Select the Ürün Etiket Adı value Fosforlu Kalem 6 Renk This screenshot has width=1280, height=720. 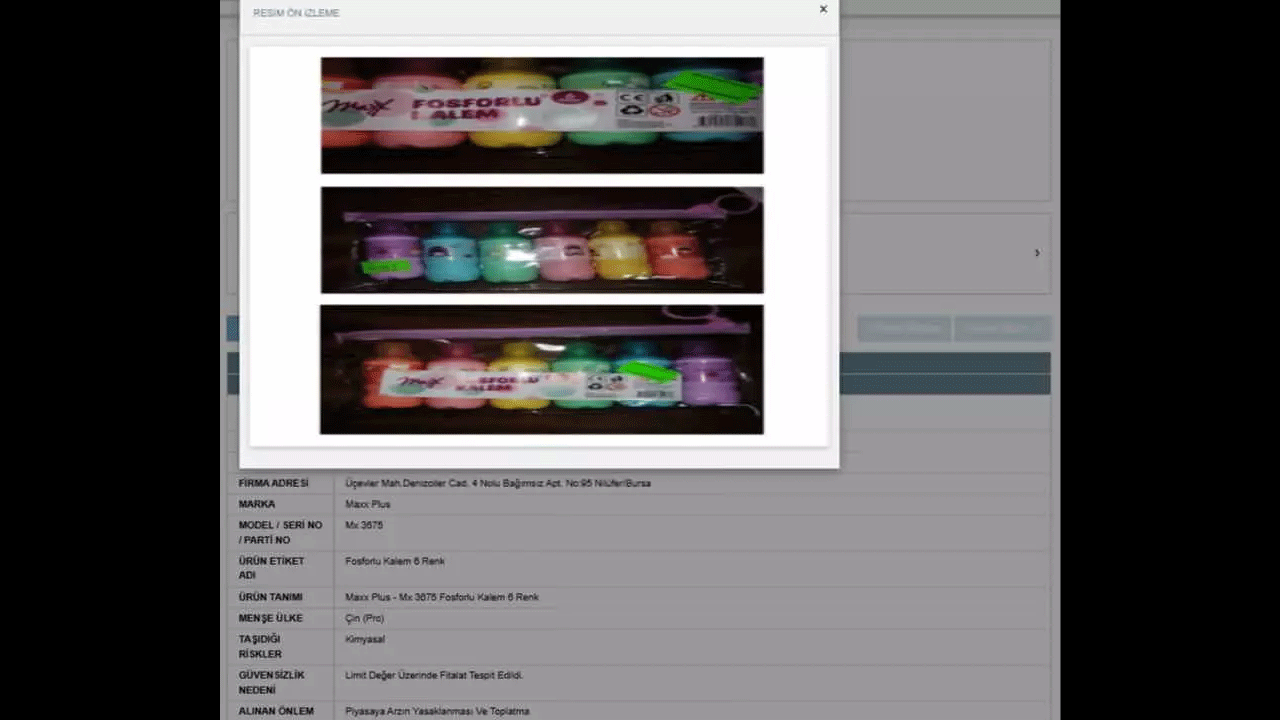point(395,561)
